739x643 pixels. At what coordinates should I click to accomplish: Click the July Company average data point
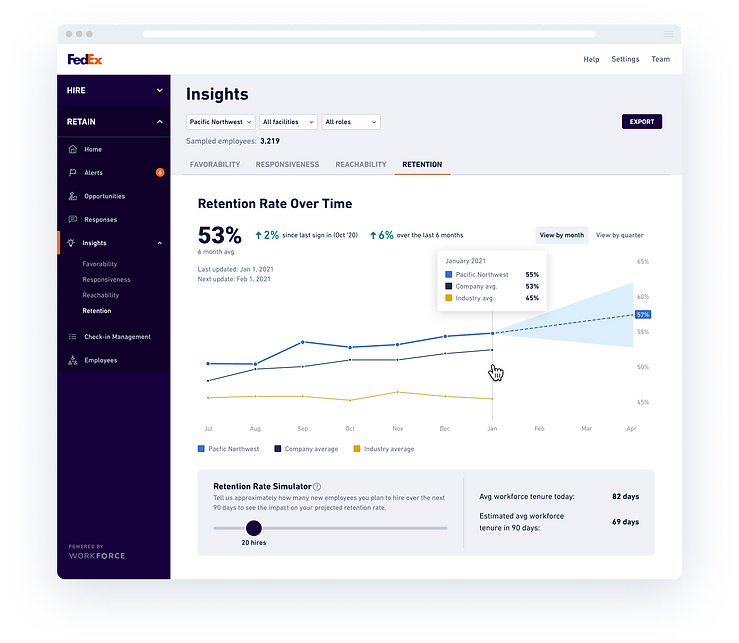208,380
